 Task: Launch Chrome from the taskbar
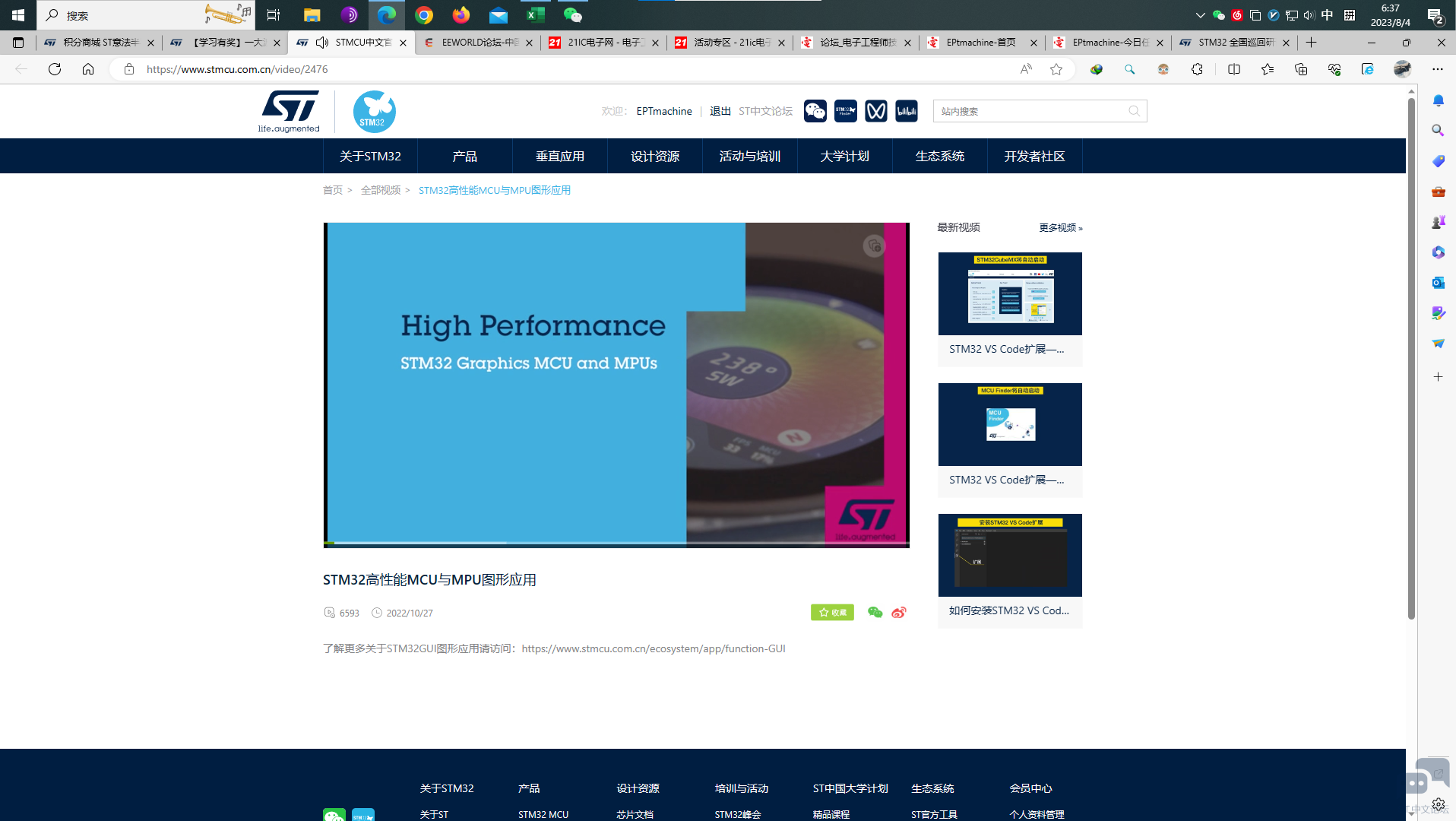[x=424, y=14]
